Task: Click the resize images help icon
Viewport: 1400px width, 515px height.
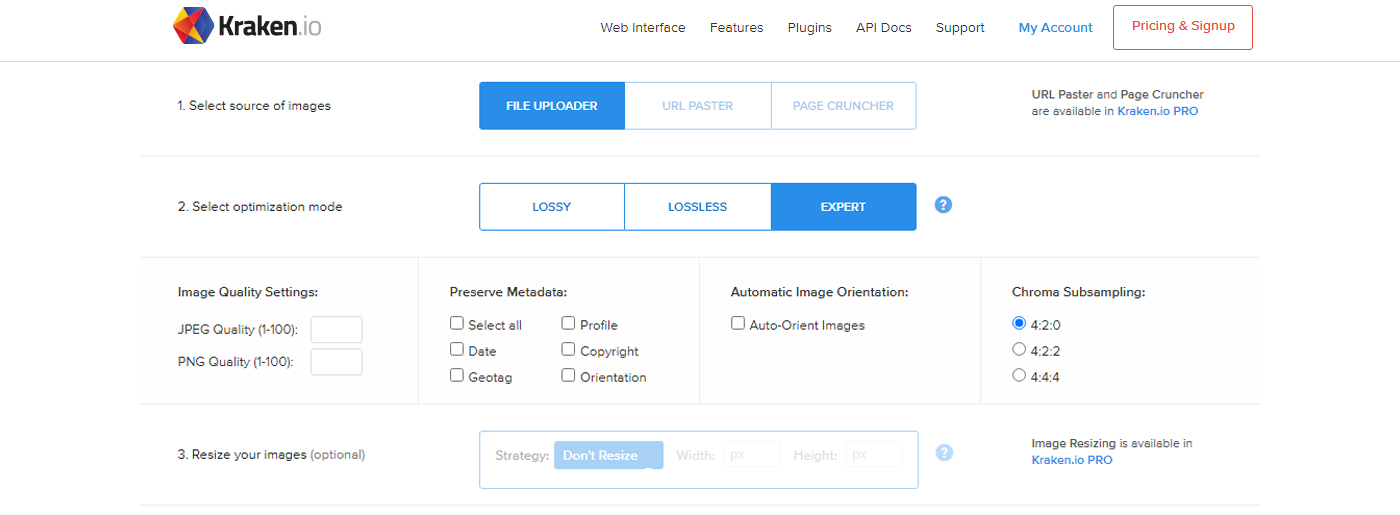Action: pyautogui.click(x=944, y=453)
